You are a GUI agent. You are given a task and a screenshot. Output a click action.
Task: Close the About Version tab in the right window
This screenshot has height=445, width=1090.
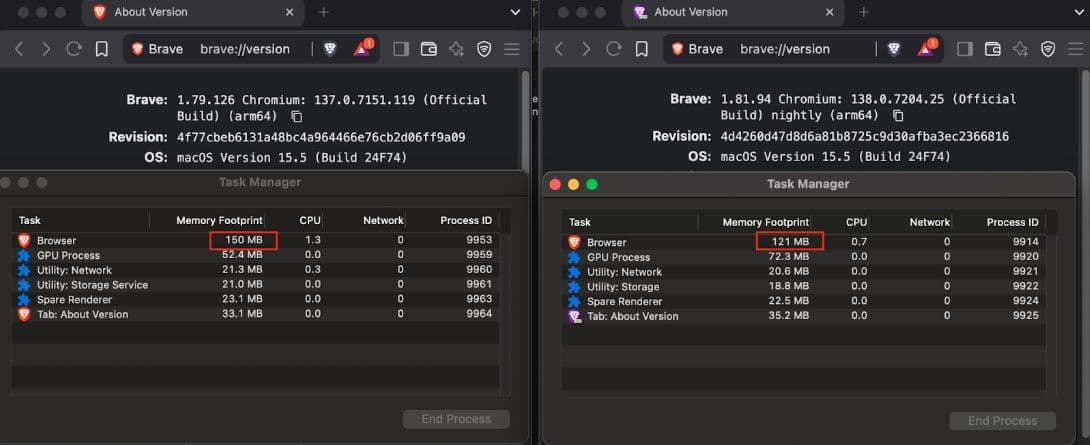pos(829,12)
